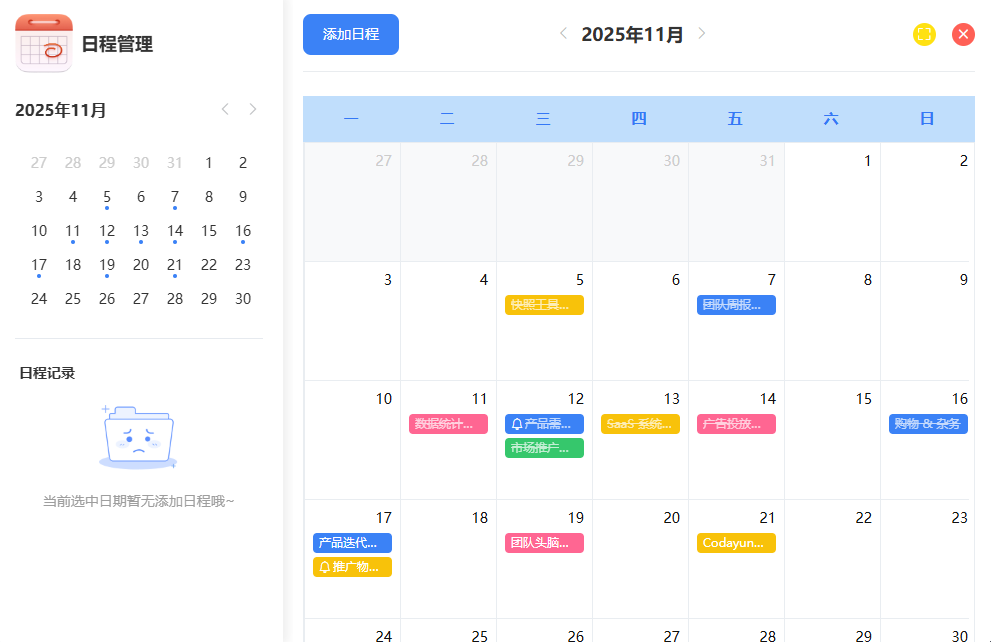Click the sad folder empty-state illustration

(138, 437)
